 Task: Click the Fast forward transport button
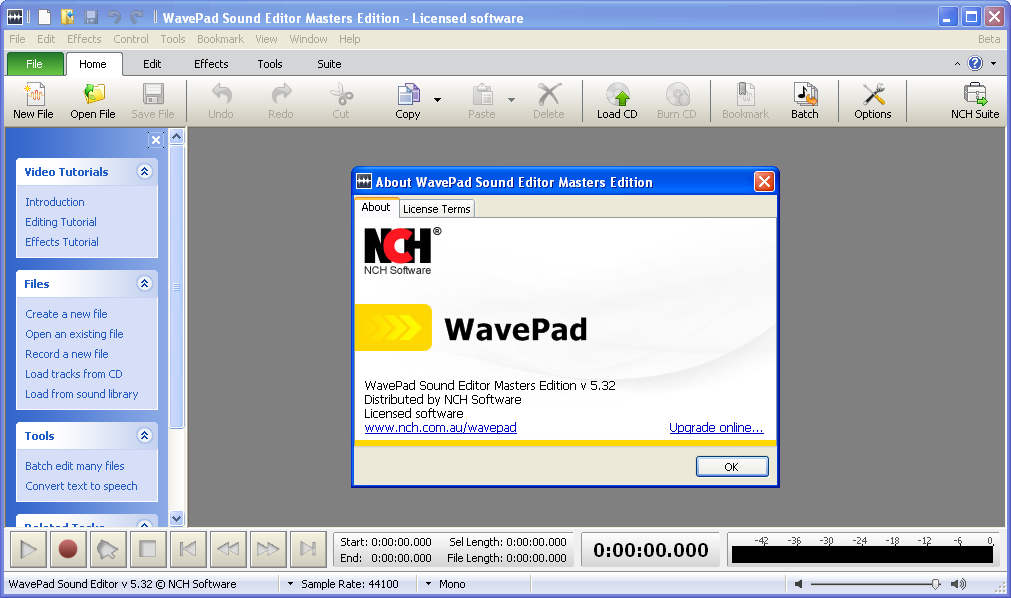click(x=268, y=549)
